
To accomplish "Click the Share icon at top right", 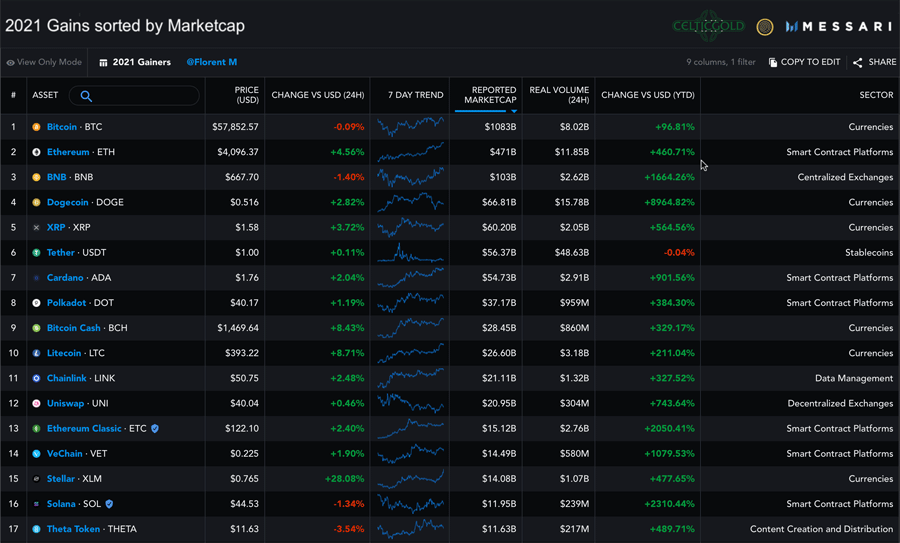I will [x=858, y=62].
